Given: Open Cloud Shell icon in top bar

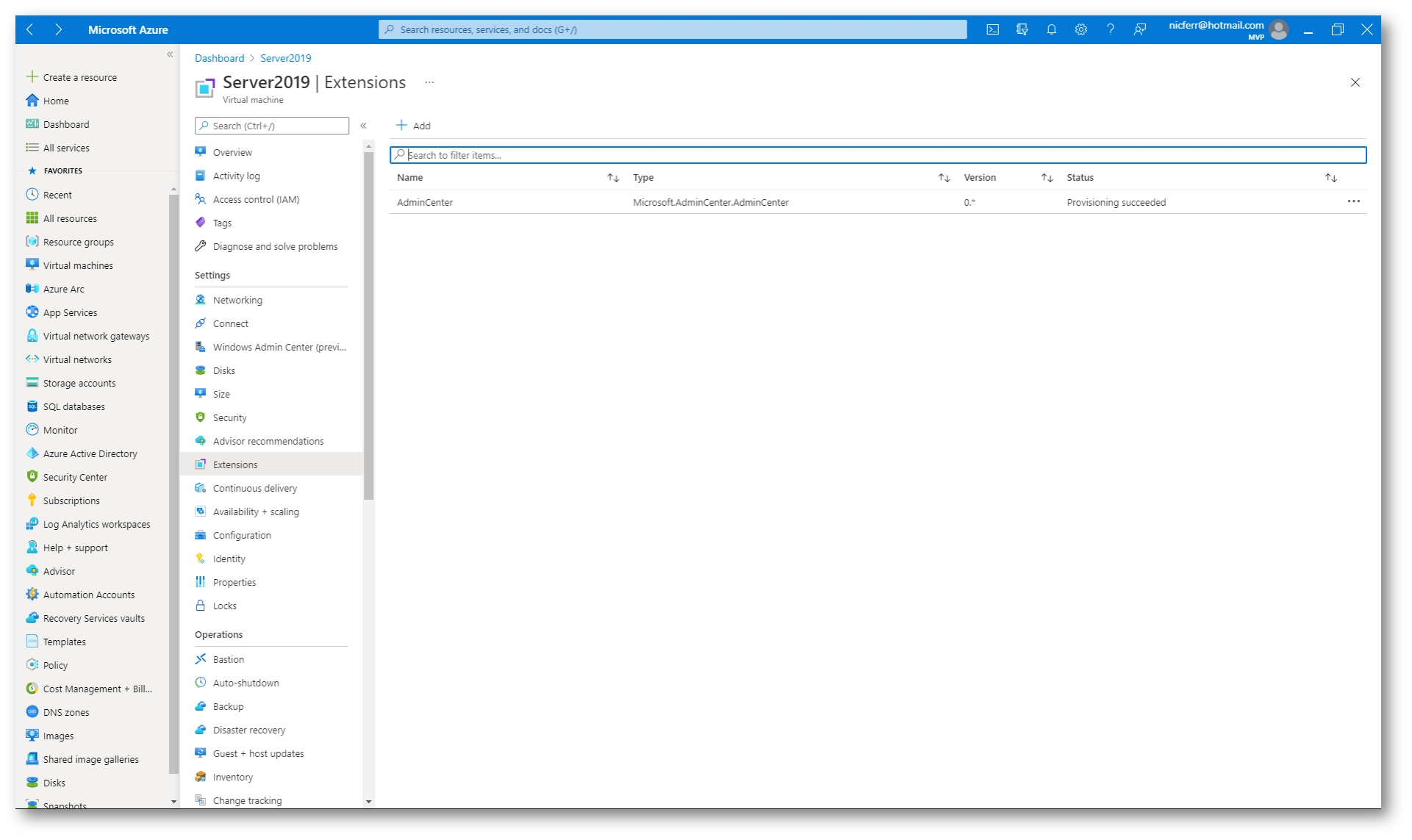Looking at the screenshot, I should pos(992,29).
